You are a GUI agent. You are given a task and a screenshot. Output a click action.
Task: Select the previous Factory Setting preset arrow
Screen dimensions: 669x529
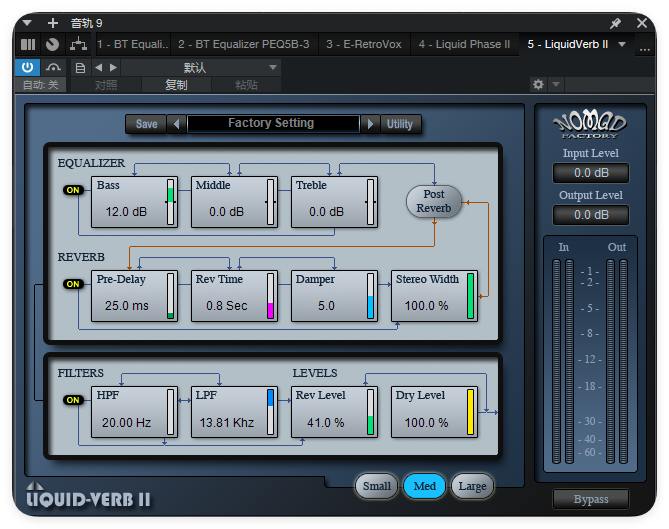177,124
